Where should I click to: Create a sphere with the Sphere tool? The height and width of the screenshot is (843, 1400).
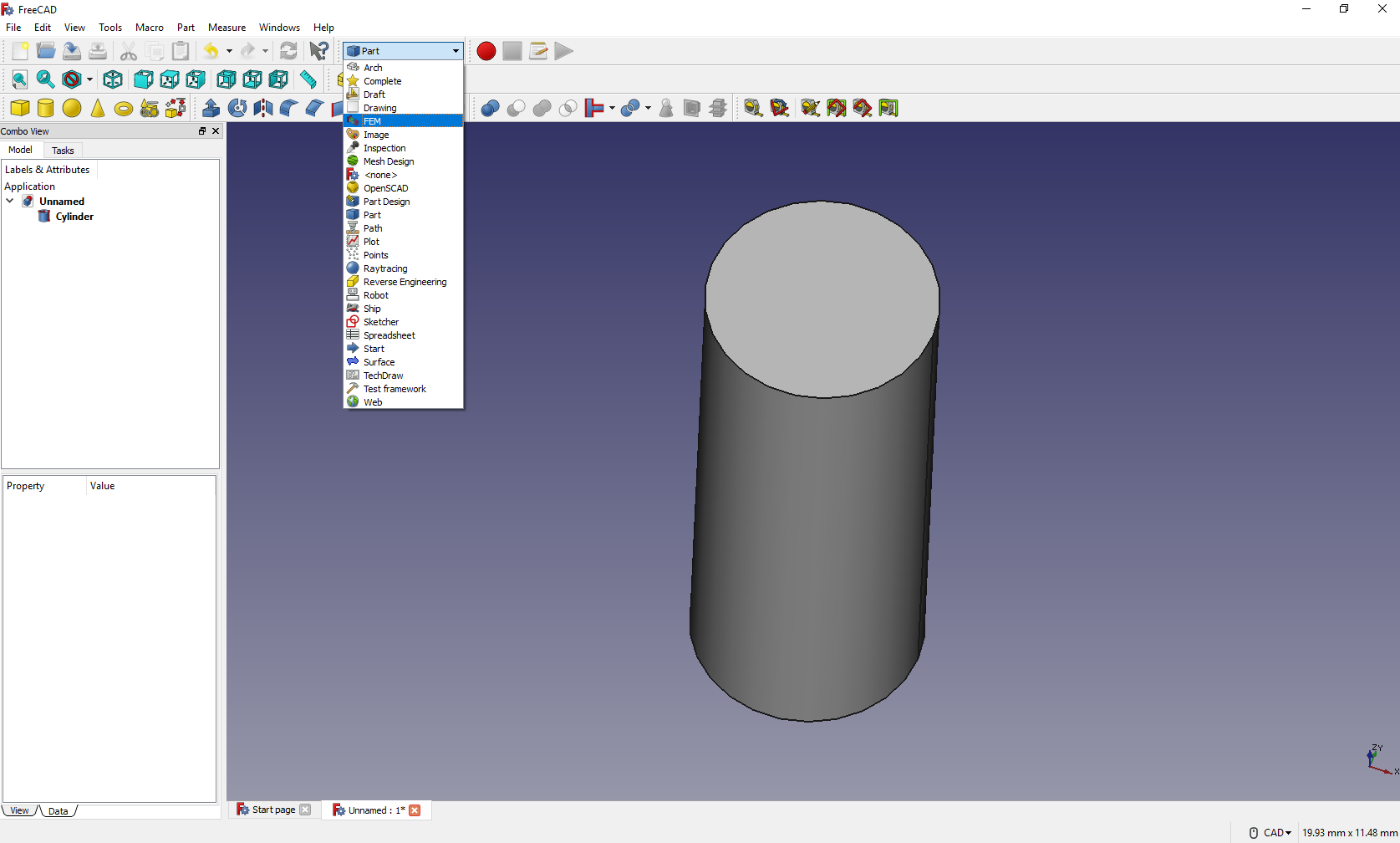tap(72, 108)
